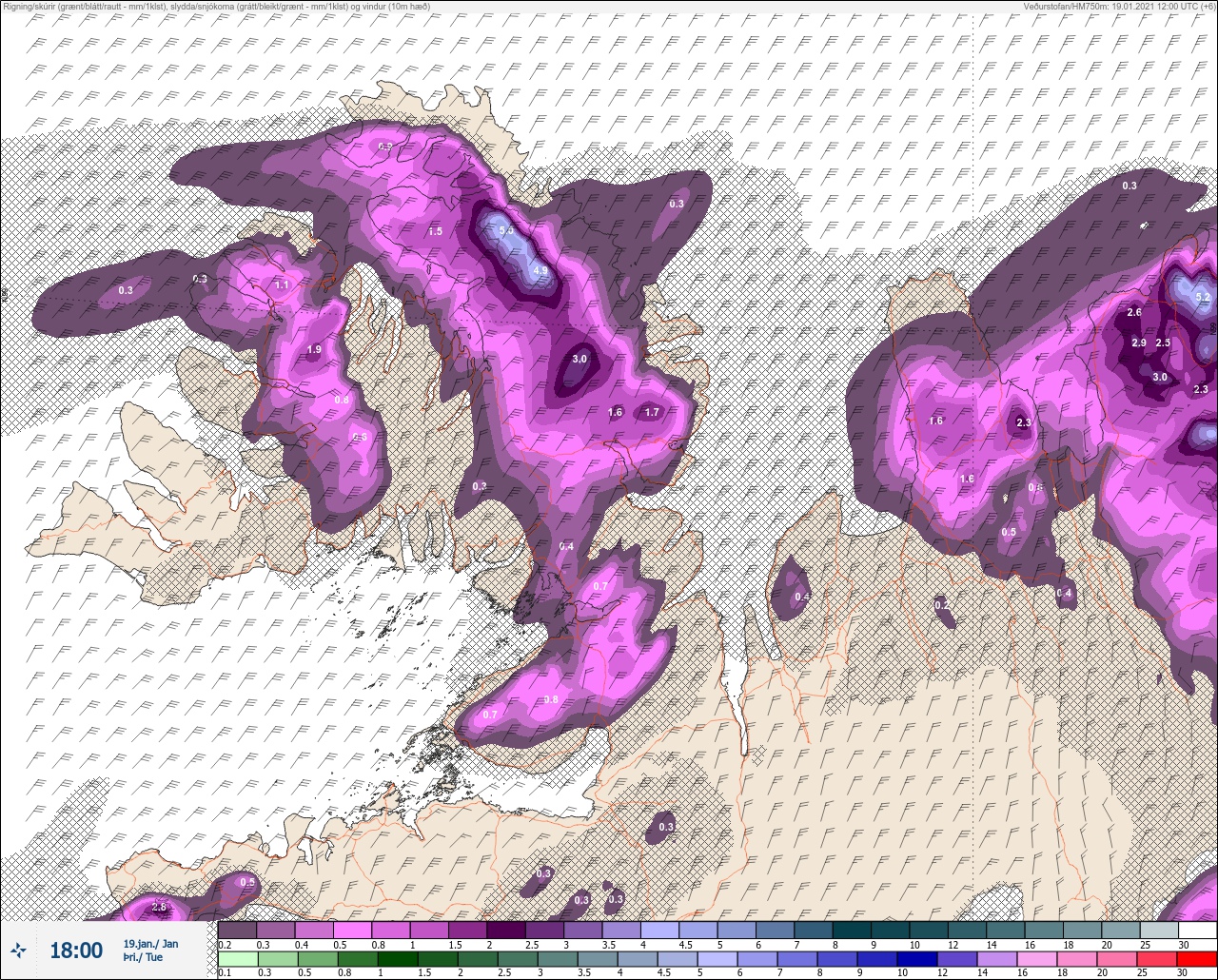Screen dimensions: 1218x980
Task: Click the 5.3 precipitation value on the map
Action: pos(506,230)
